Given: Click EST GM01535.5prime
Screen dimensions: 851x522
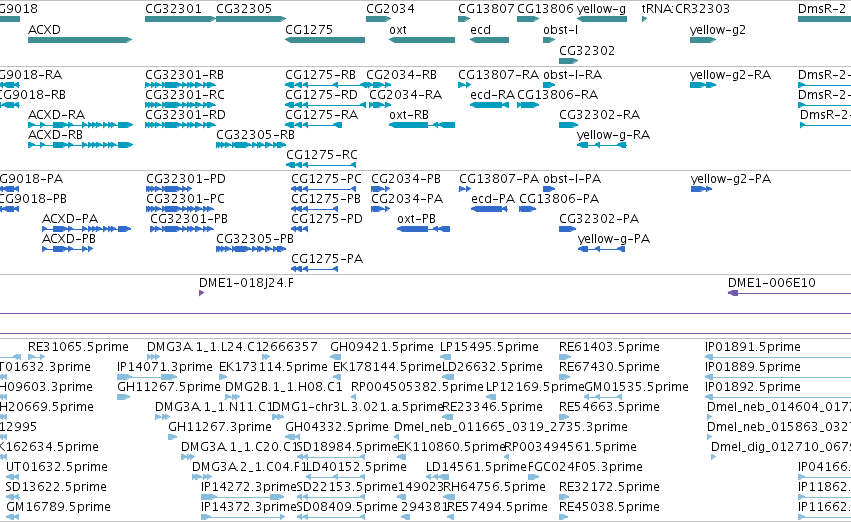Looking at the screenshot, I should [x=637, y=387].
